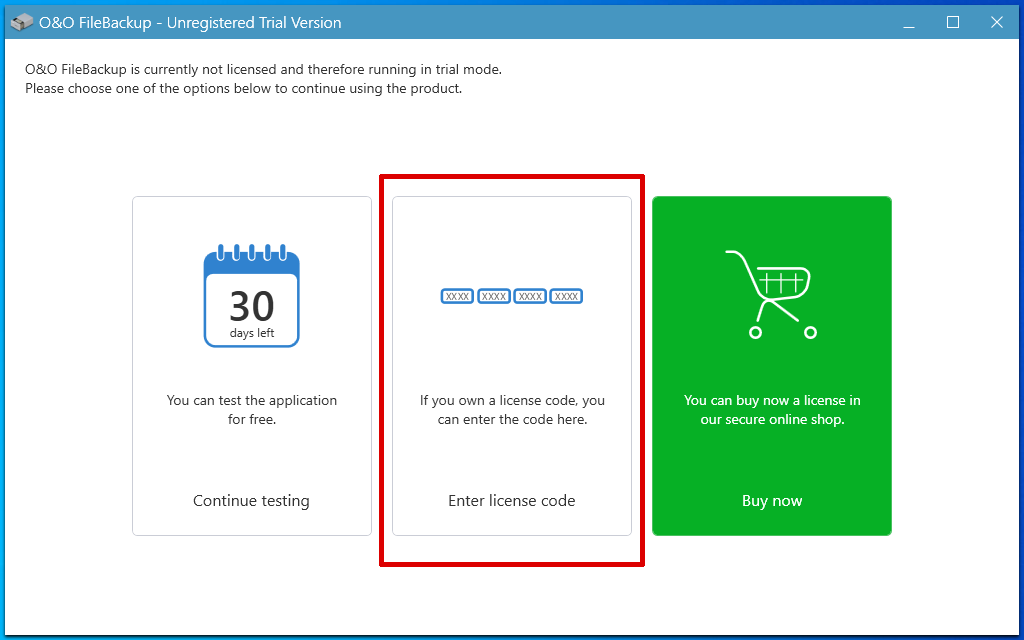Viewport: 1024px width, 640px height.
Task: Click the 'currently not licensed' notice text
Action: pos(263,69)
